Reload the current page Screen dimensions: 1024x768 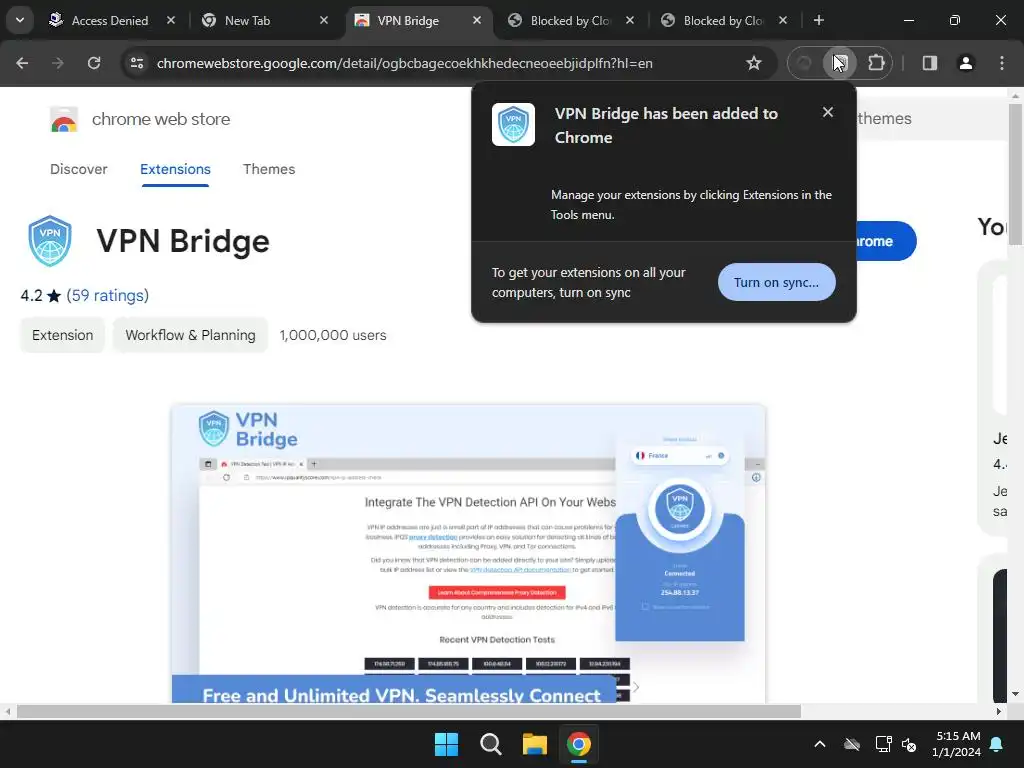[x=94, y=63]
